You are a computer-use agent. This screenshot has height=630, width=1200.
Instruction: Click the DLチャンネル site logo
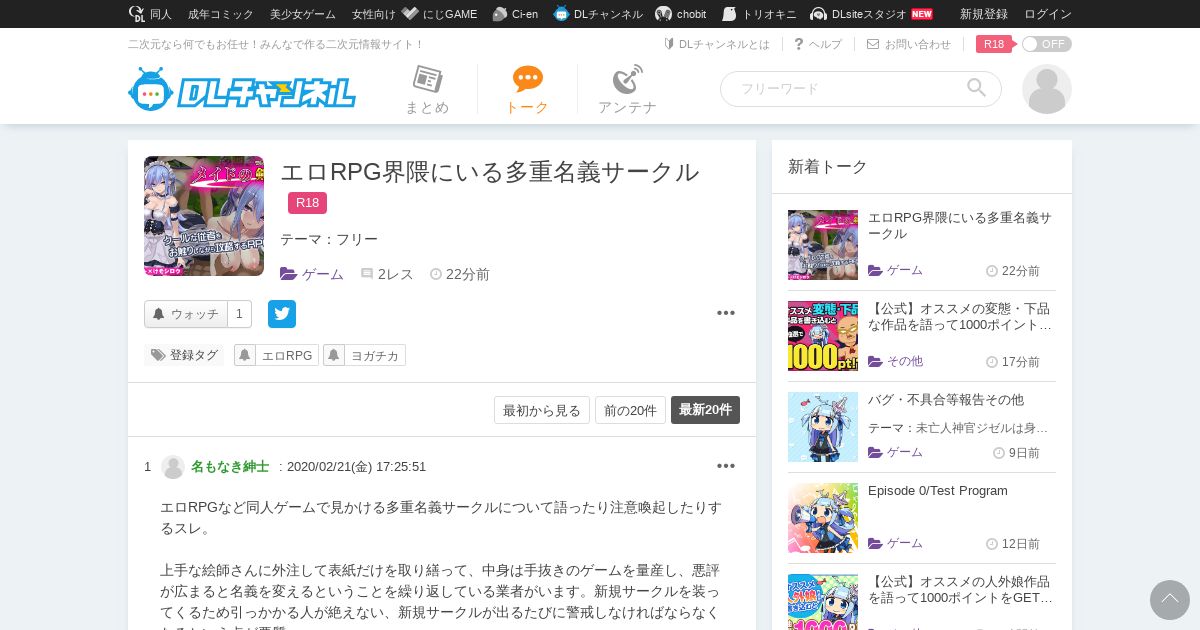point(242,90)
